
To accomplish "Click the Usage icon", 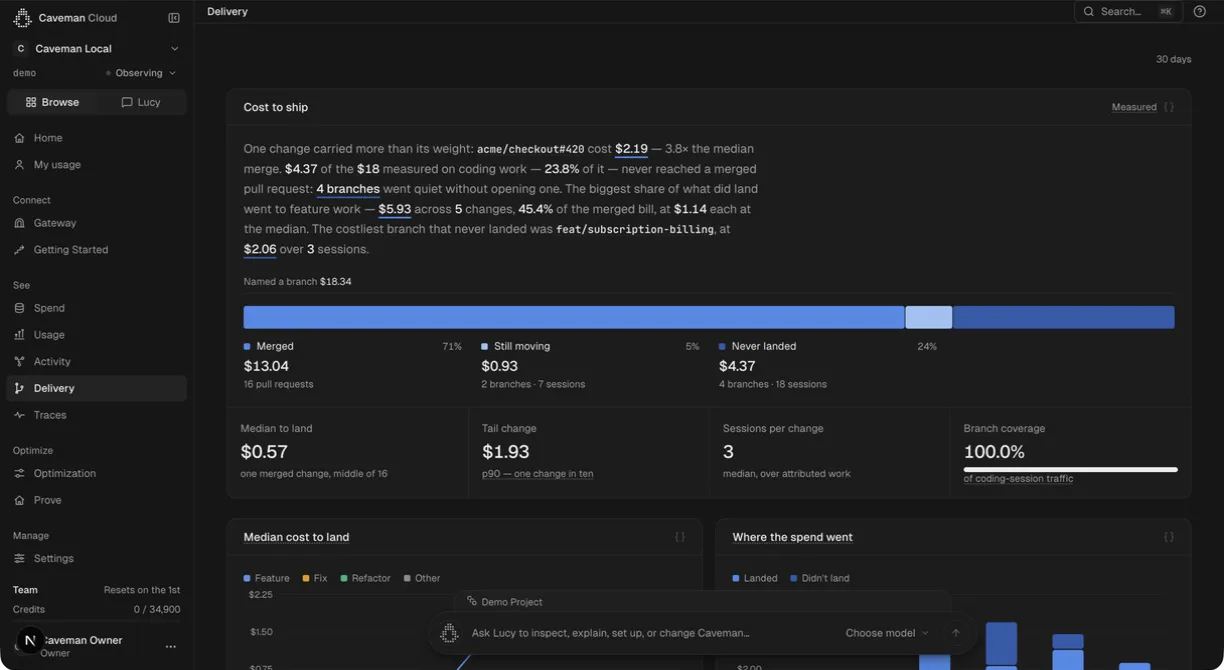I will coord(19,335).
